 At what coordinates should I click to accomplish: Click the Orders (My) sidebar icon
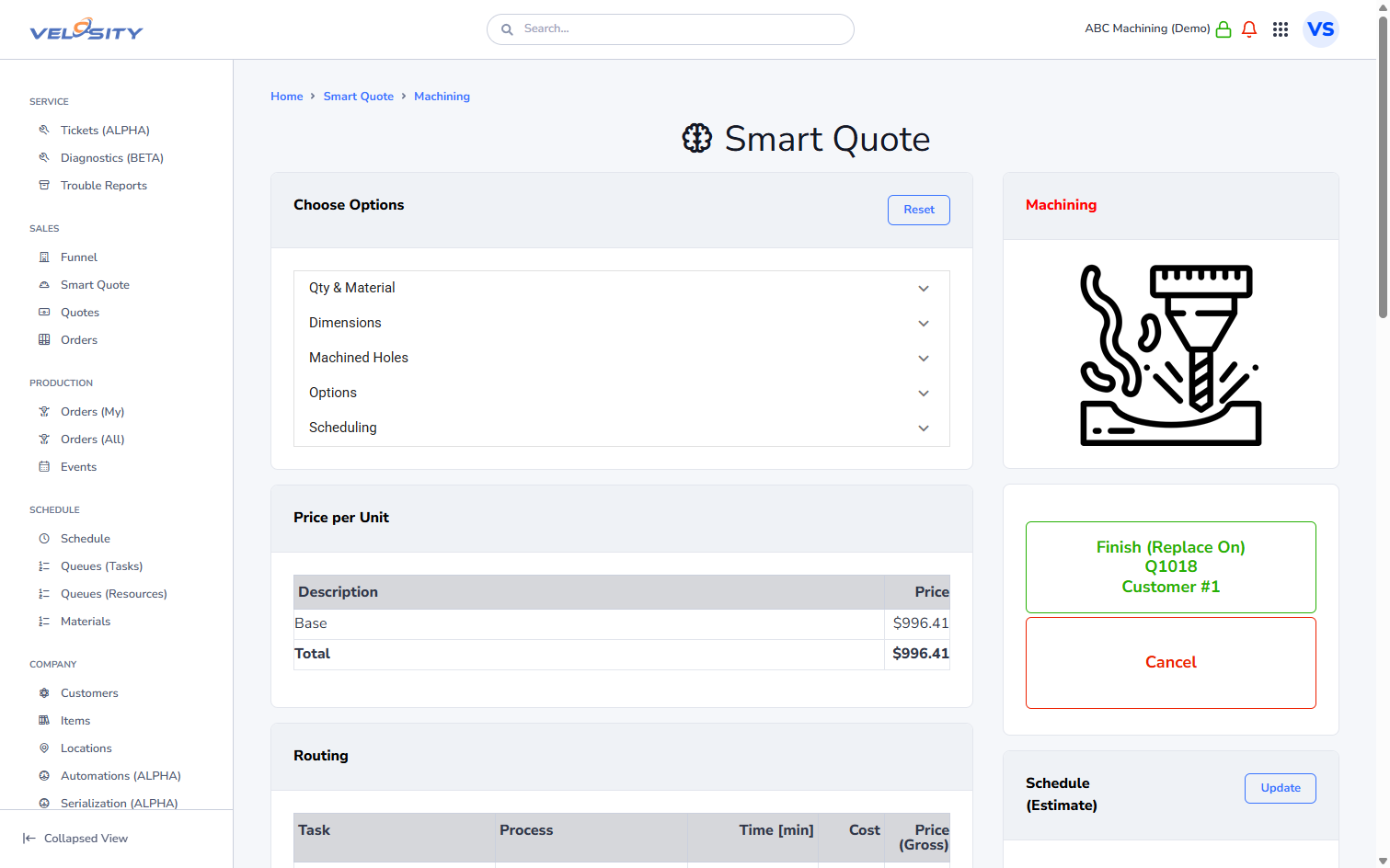[x=44, y=411]
